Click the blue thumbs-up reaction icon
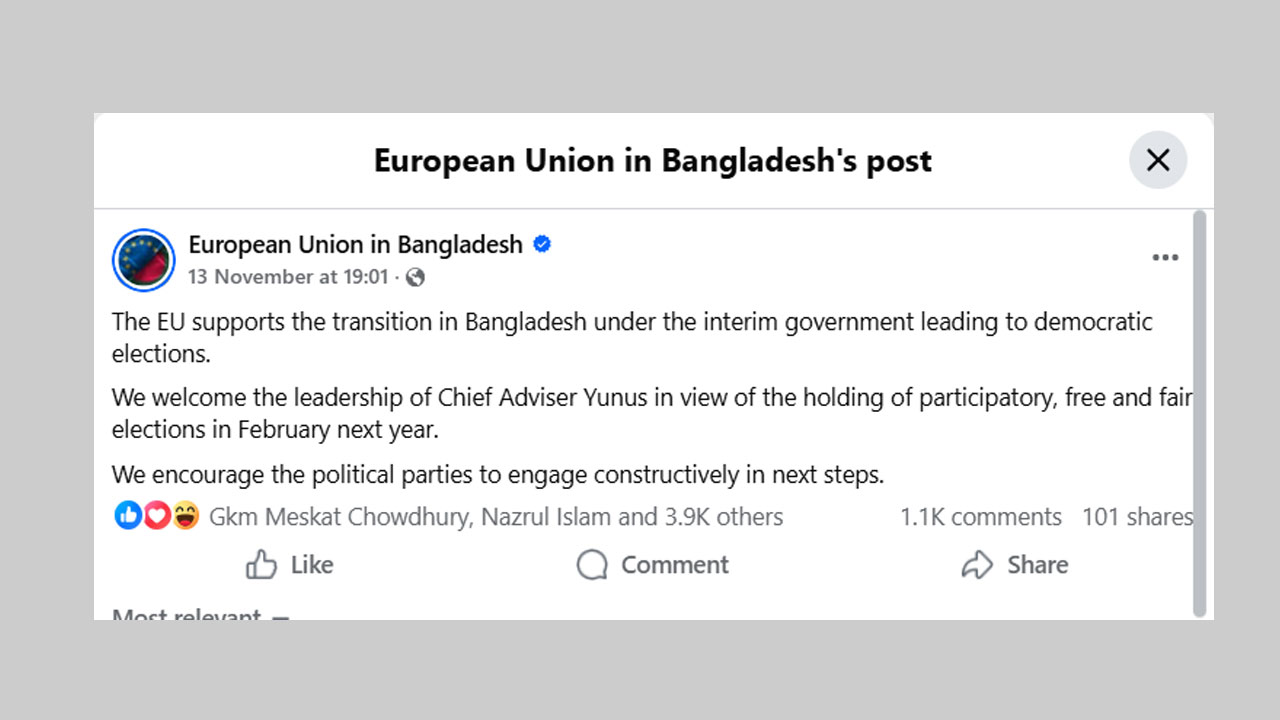Image resolution: width=1280 pixels, height=720 pixels. [128, 516]
